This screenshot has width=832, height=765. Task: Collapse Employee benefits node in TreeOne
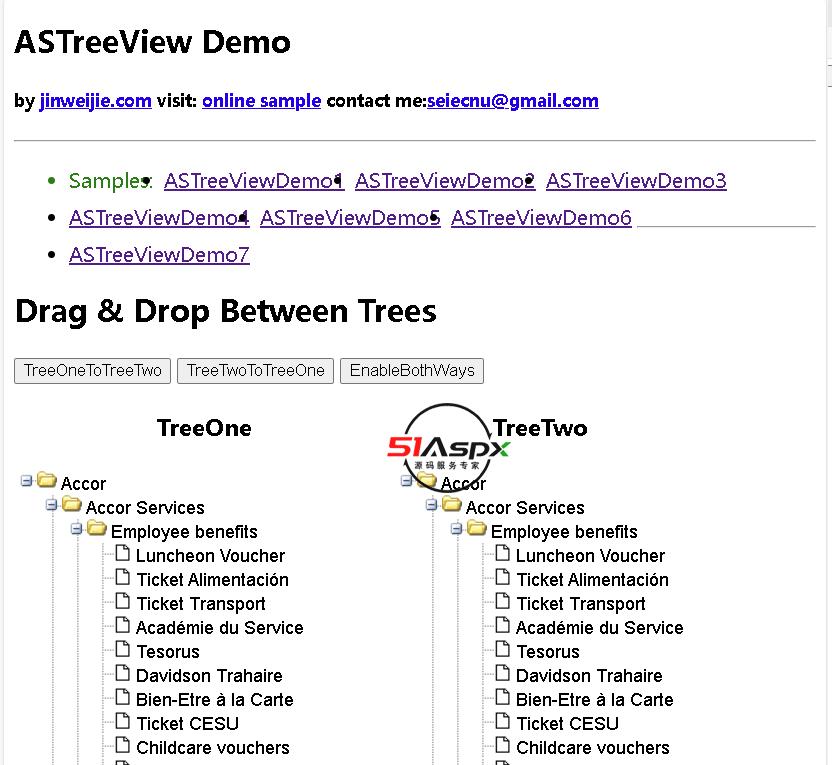(x=76, y=528)
